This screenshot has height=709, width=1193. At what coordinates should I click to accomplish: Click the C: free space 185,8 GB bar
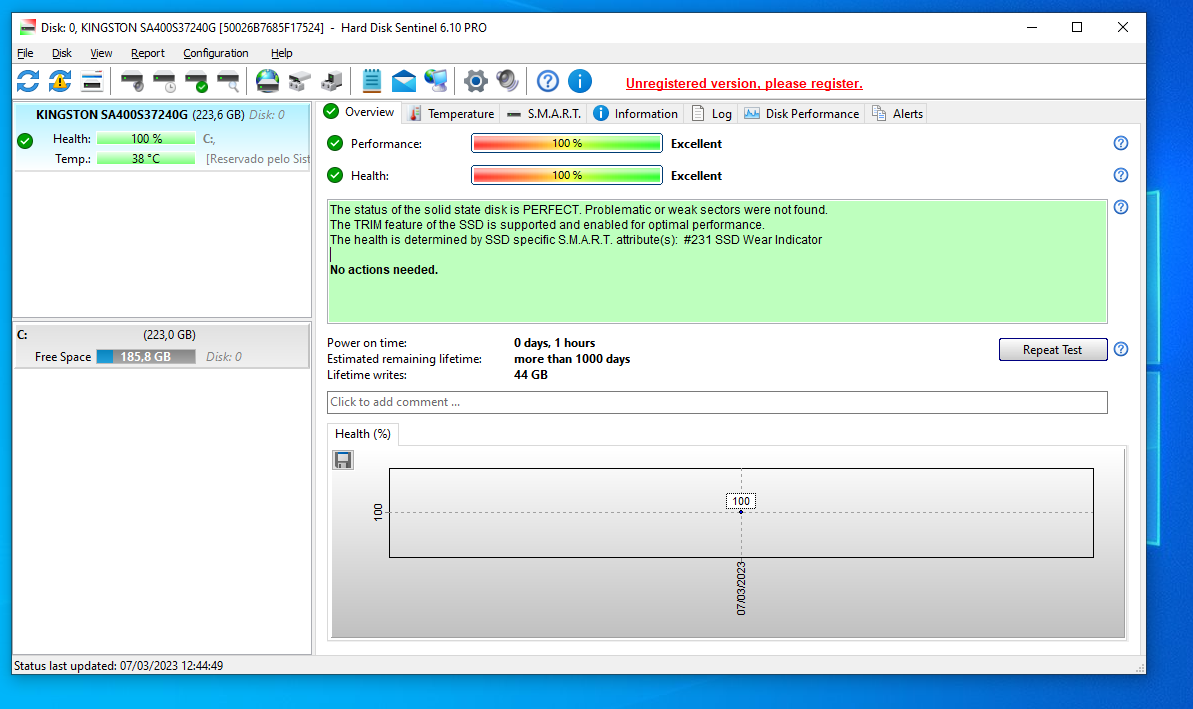pyautogui.click(x=146, y=357)
